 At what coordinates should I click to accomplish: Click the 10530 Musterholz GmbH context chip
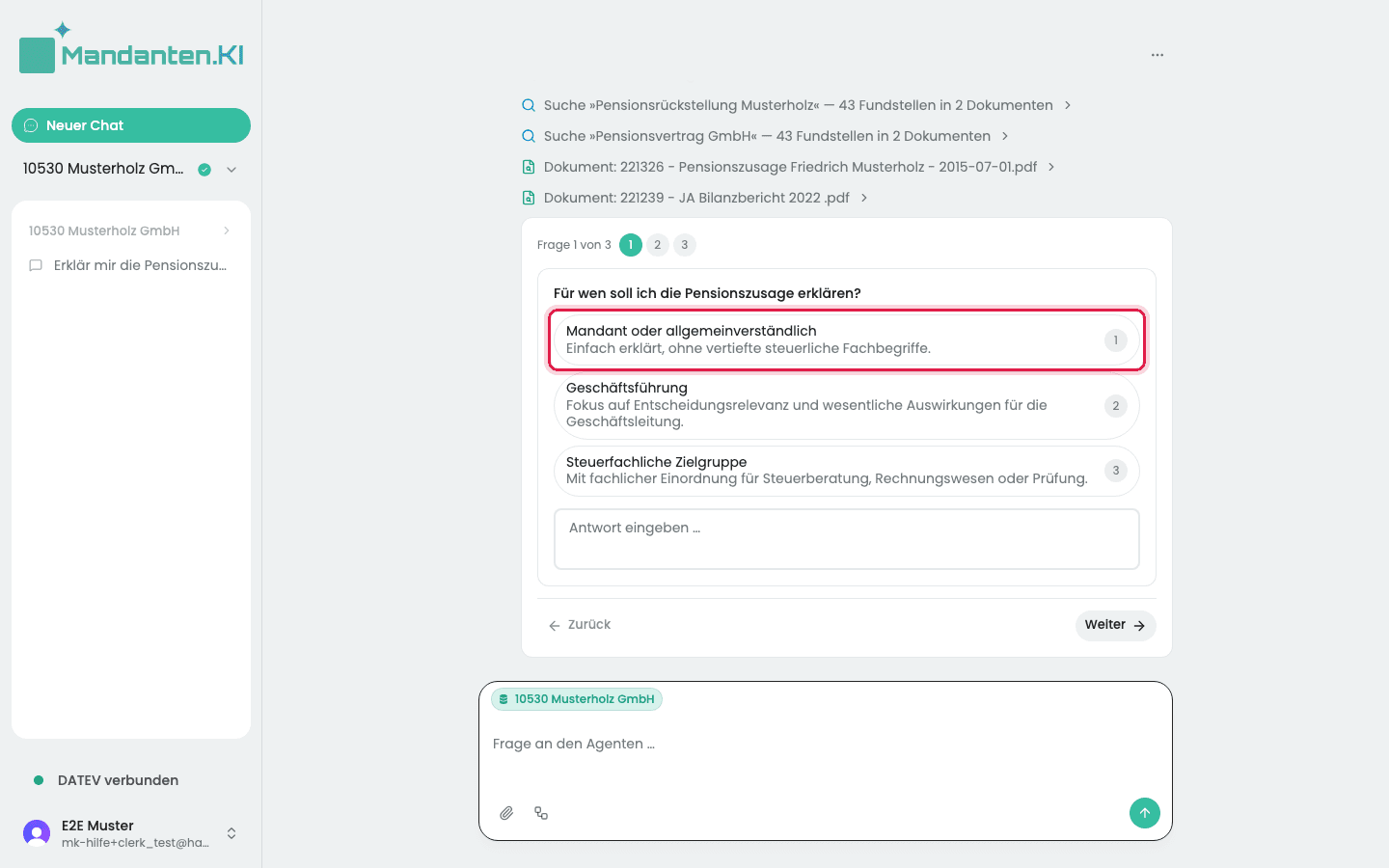(577, 699)
